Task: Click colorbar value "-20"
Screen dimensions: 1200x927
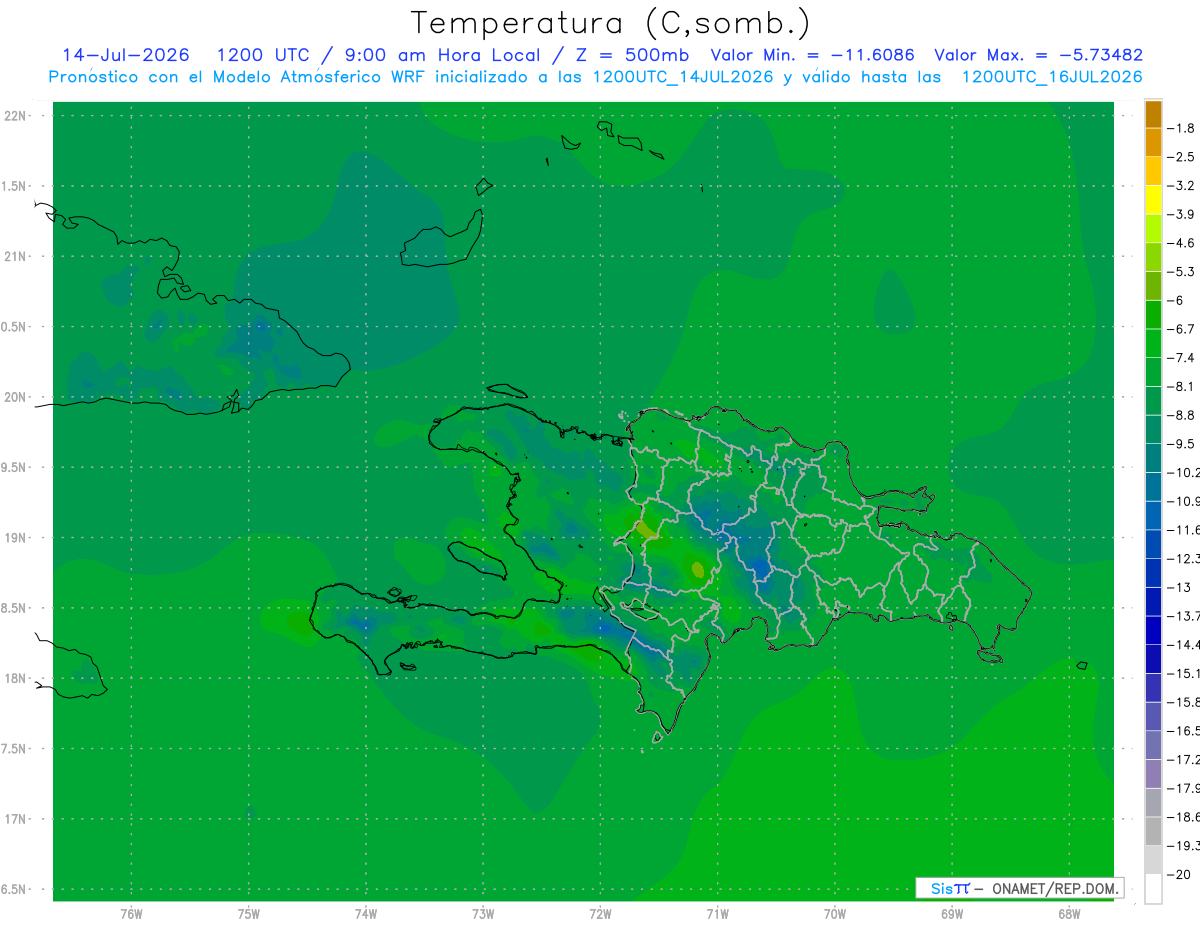Action: tap(1179, 874)
